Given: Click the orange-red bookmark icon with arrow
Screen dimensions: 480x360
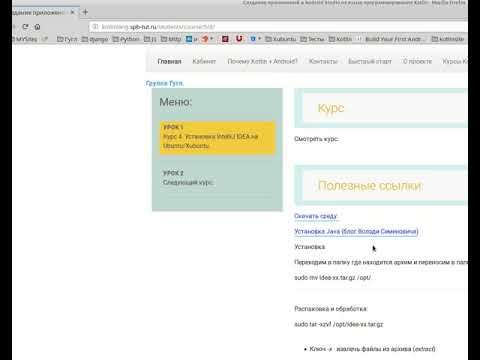Looking at the screenshot, I should pos(205,39).
